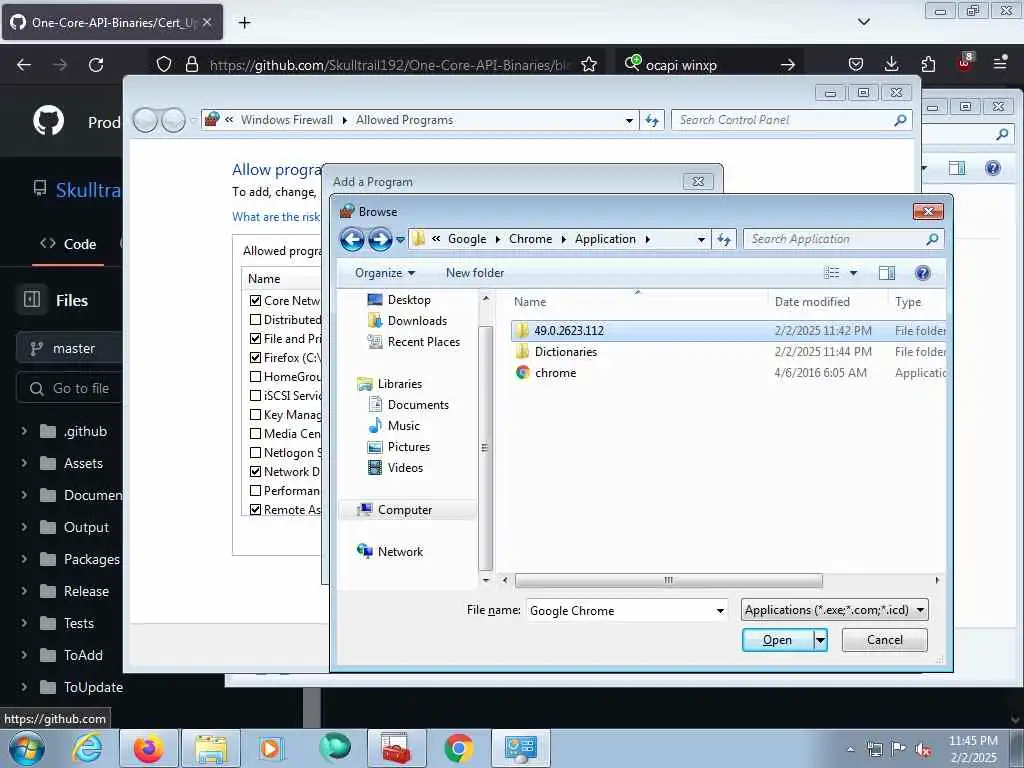Toggle HomeGroup checkbox
The height and width of the screenshot is (768, 1024).
point(255,377)
